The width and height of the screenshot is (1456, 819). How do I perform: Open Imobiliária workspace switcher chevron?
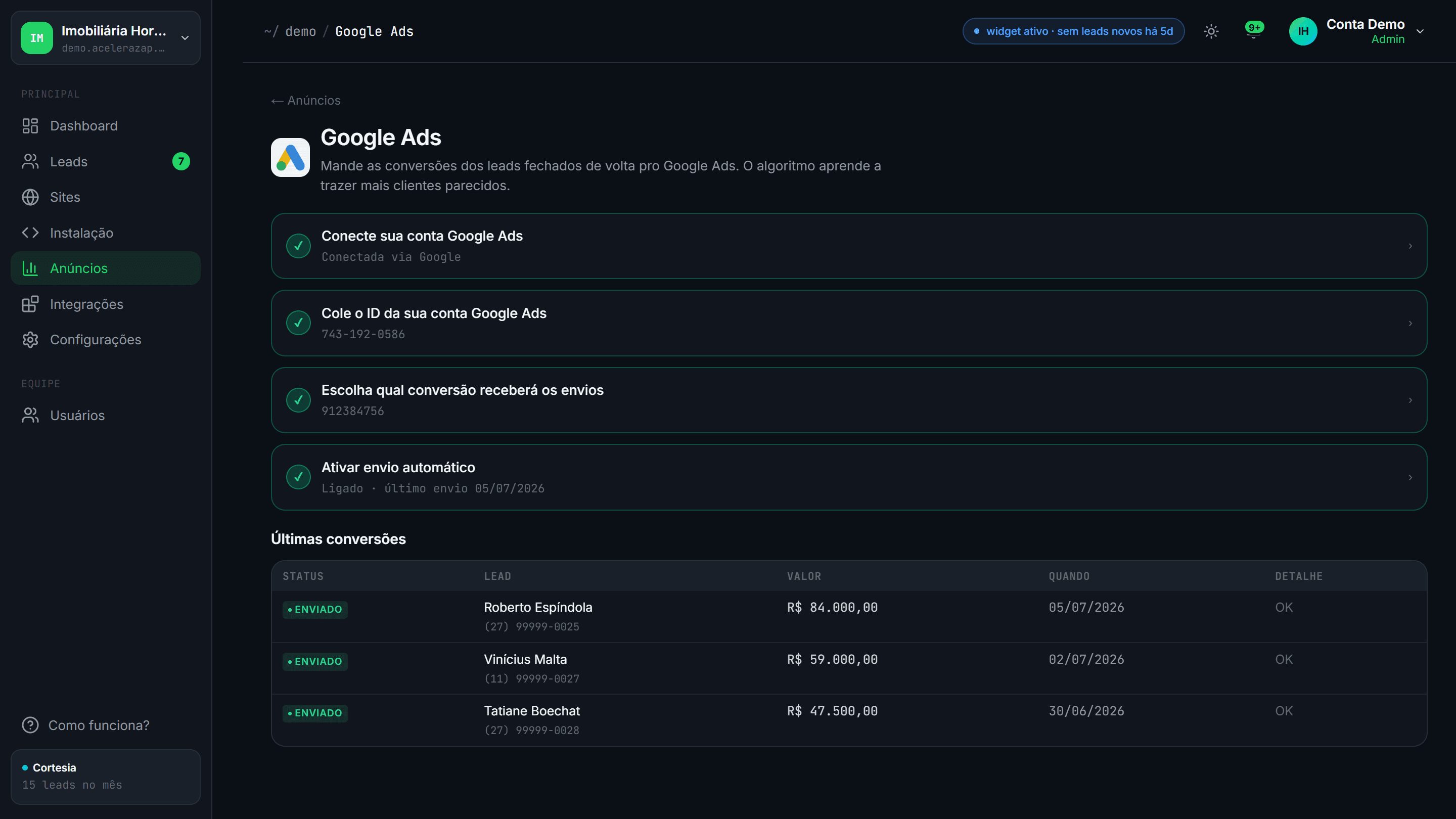click(185, 38)
